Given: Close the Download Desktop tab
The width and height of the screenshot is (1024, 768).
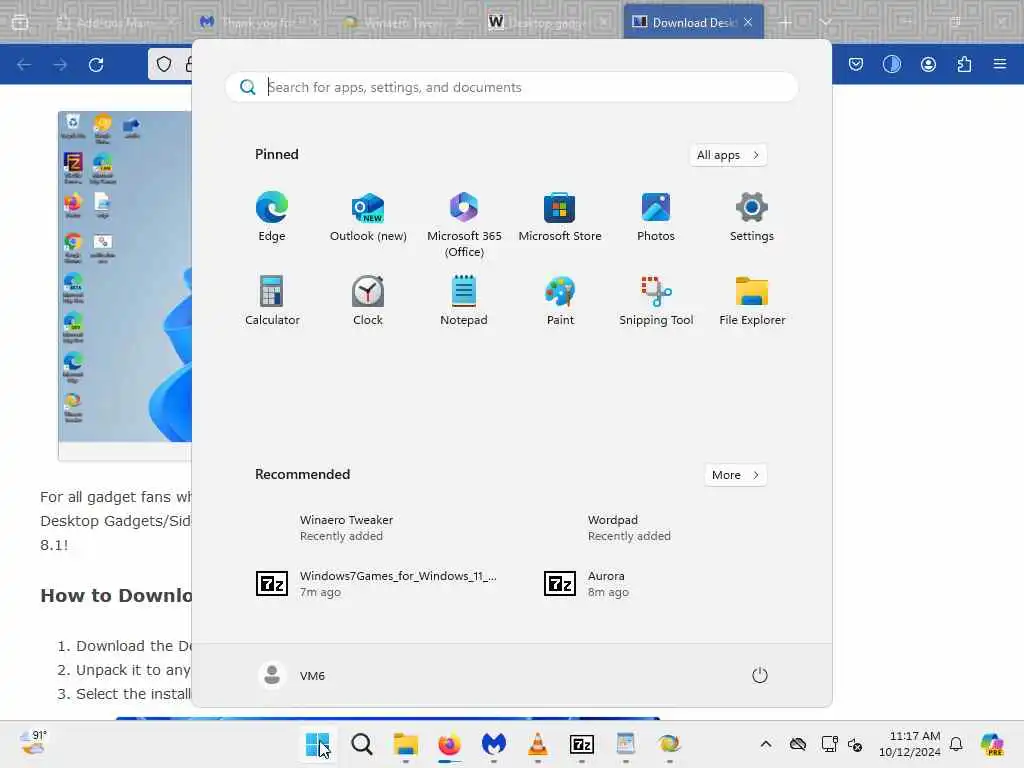Looking at the screenshot, I should tap(748, 22).
